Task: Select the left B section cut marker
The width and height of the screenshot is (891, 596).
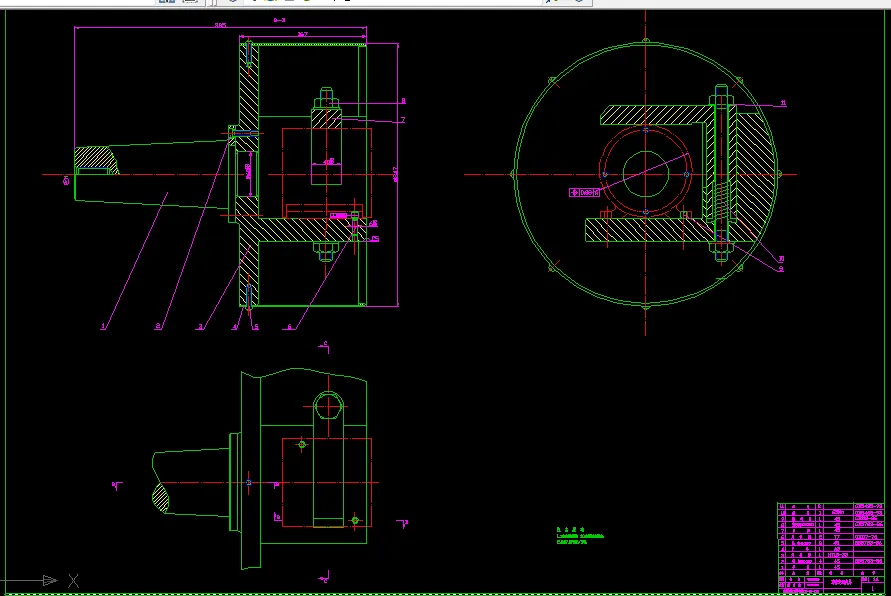Action: pyautogui.click(x=116, y=486)
